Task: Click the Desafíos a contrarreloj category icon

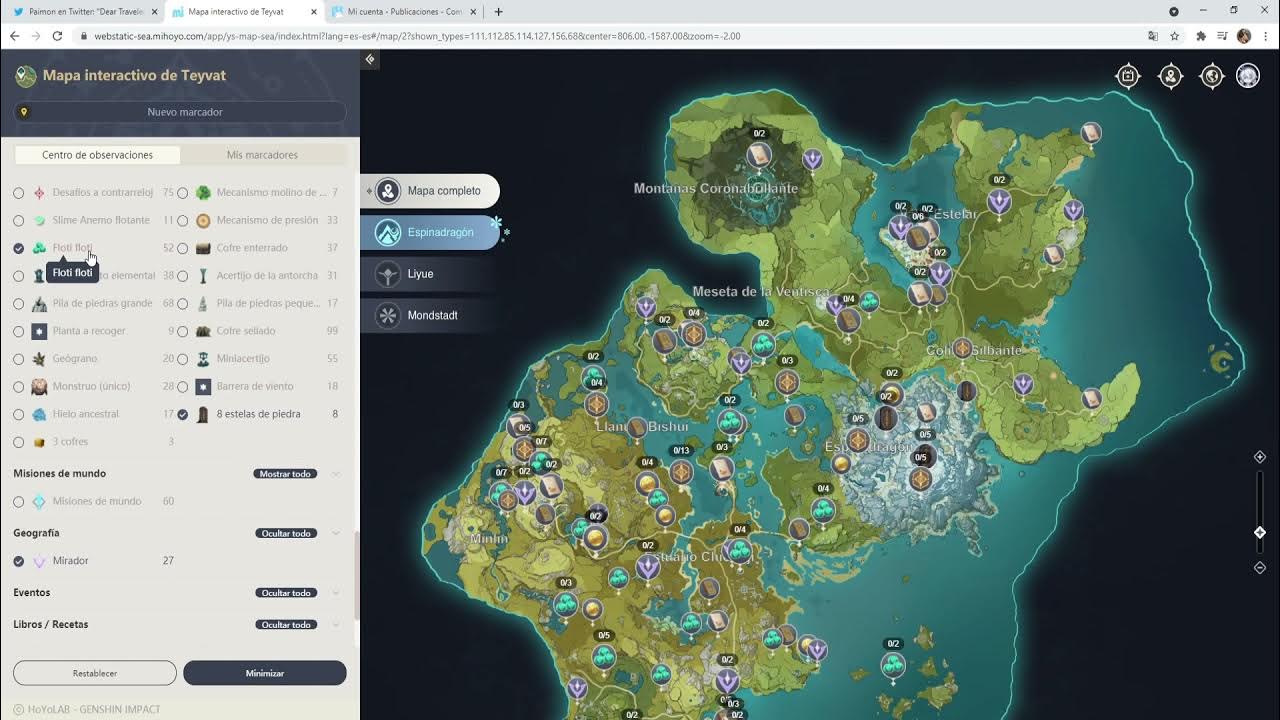Action: [39, 192]
